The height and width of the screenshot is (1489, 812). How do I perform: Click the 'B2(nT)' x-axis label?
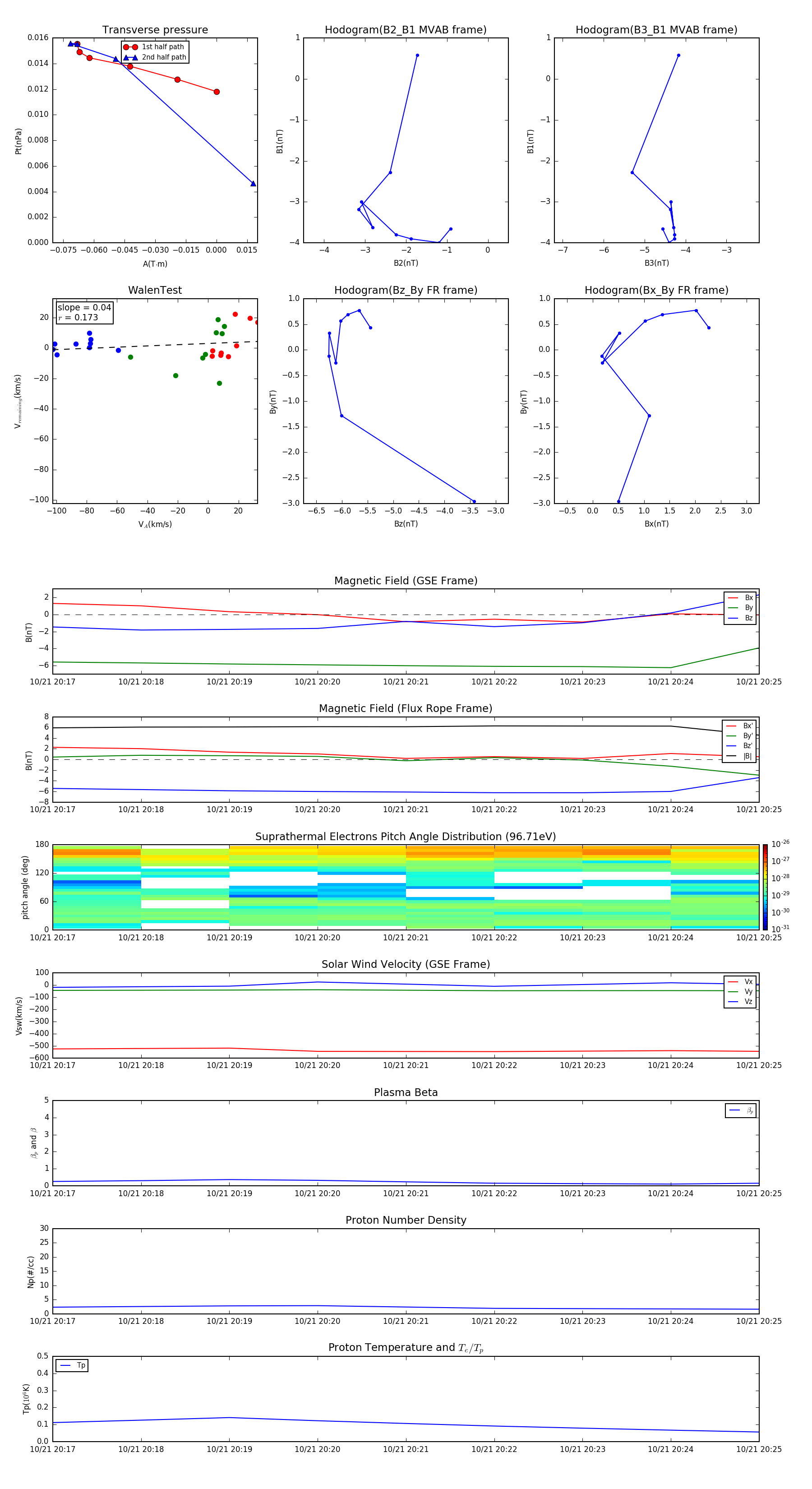coord(406,263)
